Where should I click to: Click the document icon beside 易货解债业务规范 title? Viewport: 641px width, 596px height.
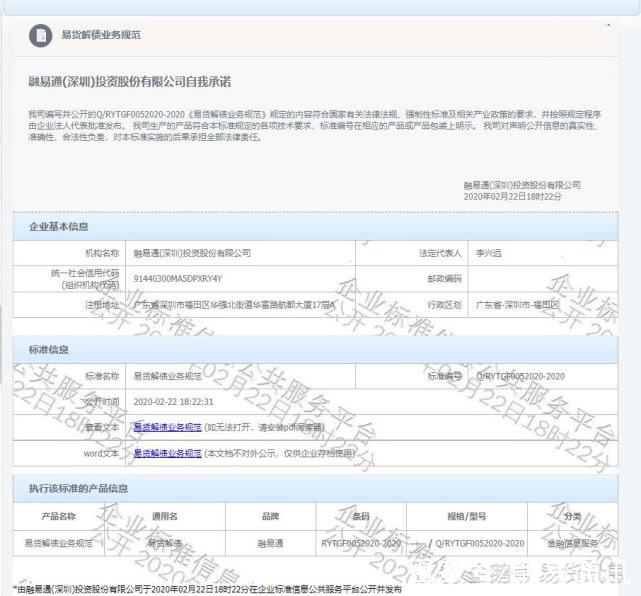(x=40, y=35)
